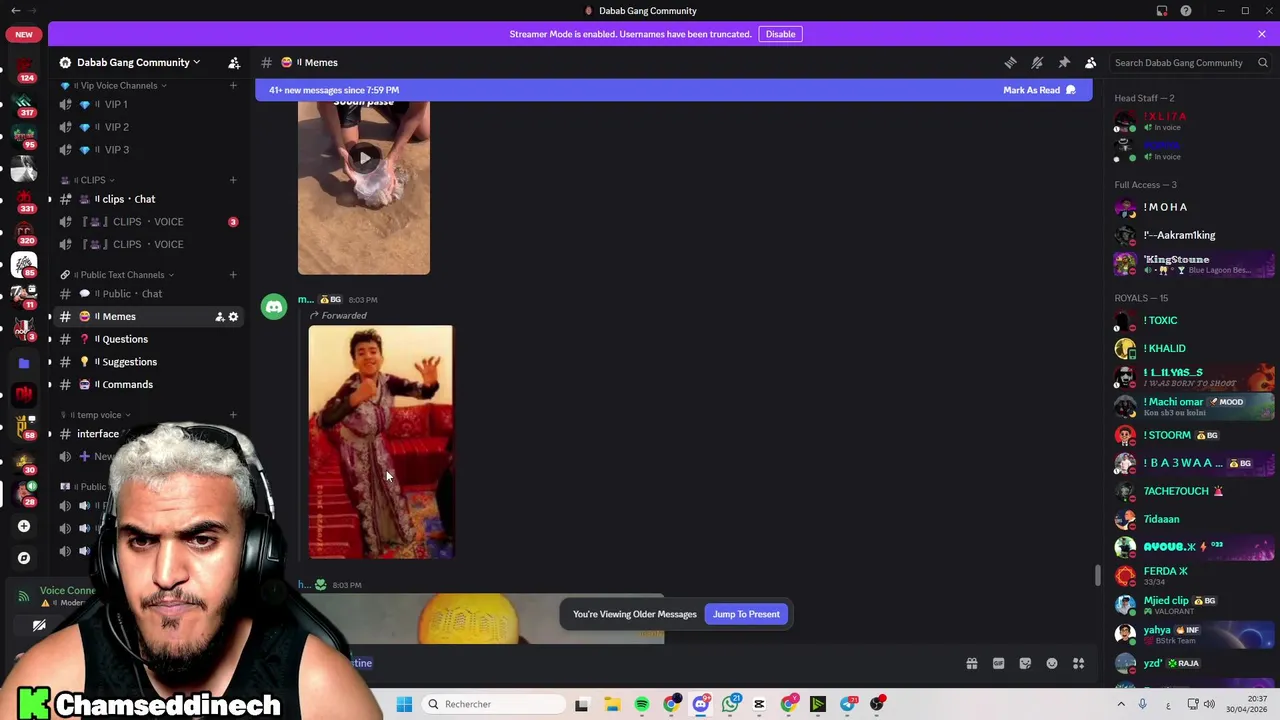1280x720 pixels.
Task: Click the NEW badge at top of server list
Action: coord(24,34)
